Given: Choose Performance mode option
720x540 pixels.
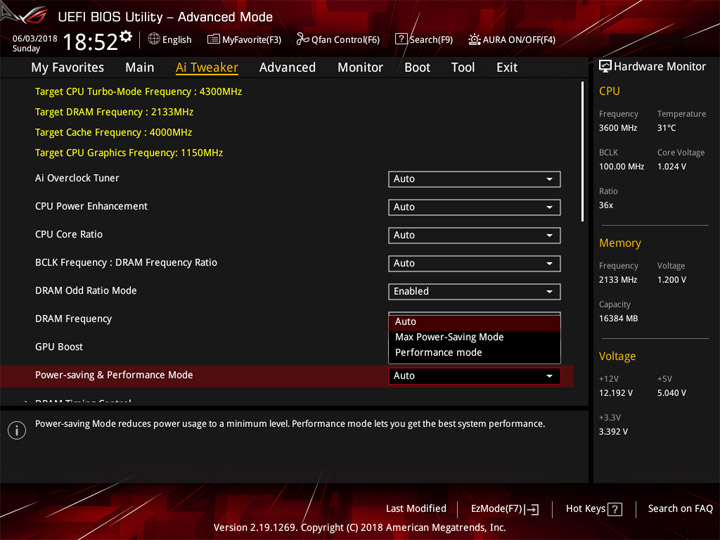Looking at the screenshot, I should click(474, 353).
